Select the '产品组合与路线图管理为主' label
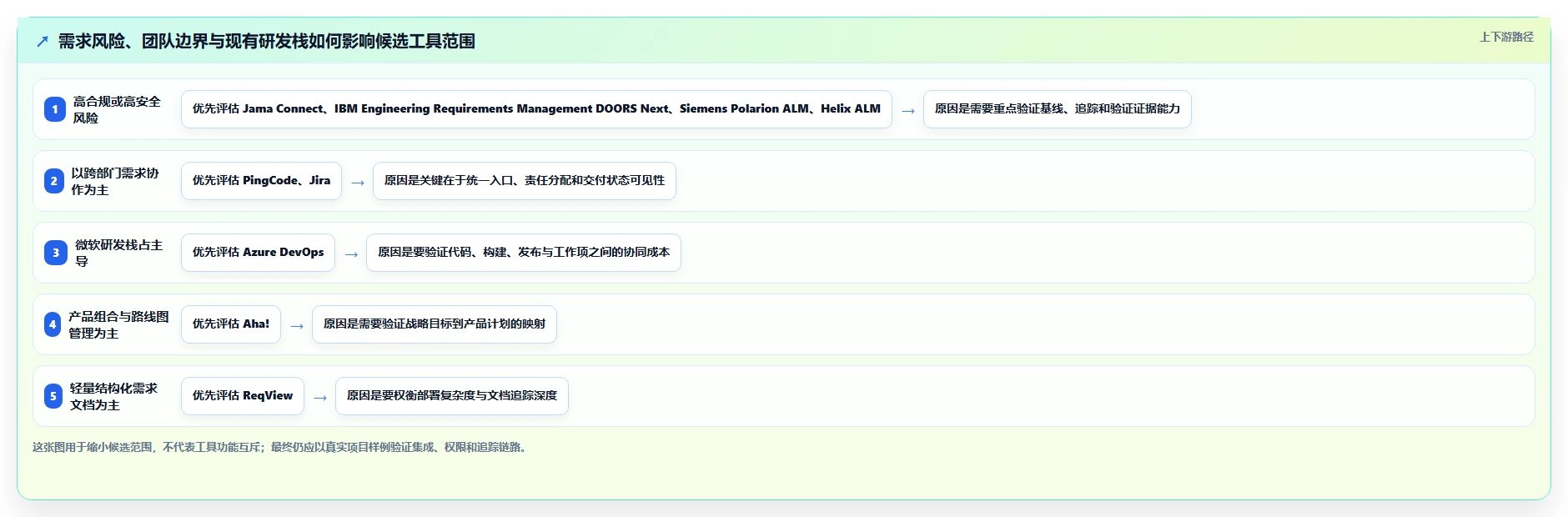The height and width of the screenshot is (517, 1568). (x=118, y=324)
